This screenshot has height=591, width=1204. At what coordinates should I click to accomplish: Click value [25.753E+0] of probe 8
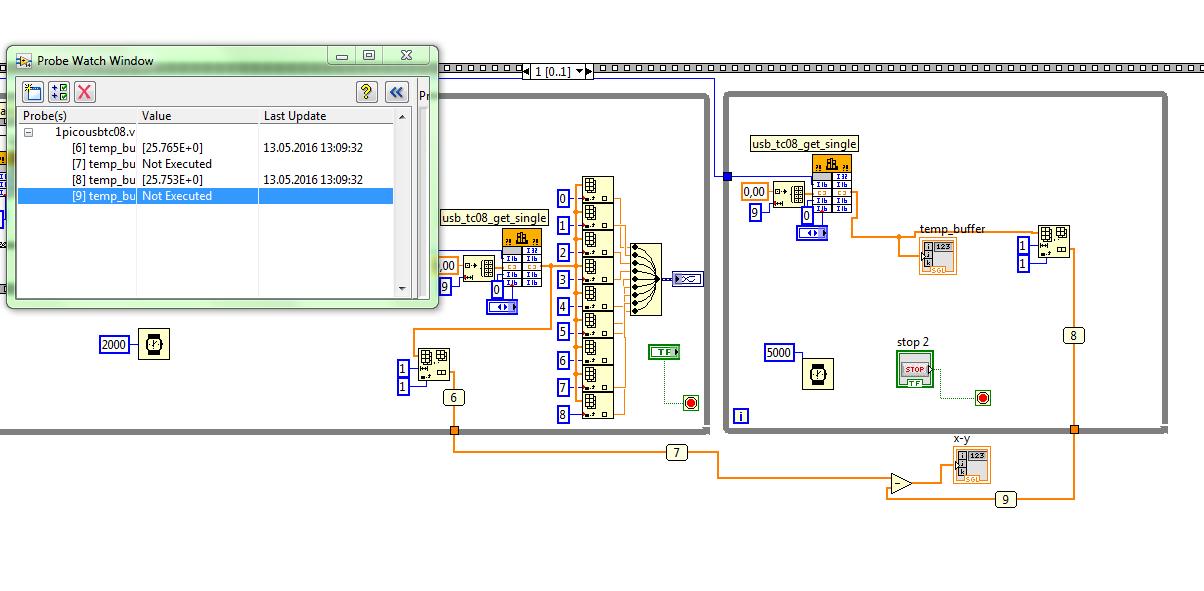[172, 180]
